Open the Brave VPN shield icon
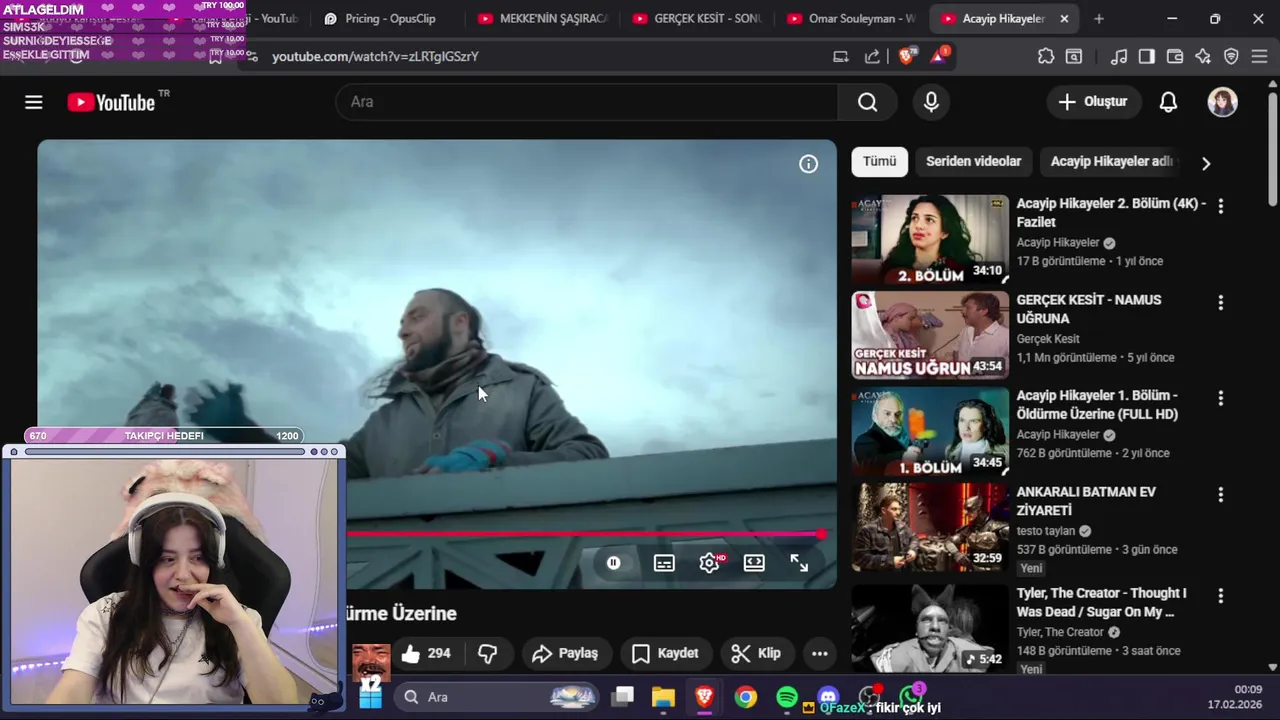Image resolution: width=1280 pixels, height=720 pixels. (x=1231, y=56)
